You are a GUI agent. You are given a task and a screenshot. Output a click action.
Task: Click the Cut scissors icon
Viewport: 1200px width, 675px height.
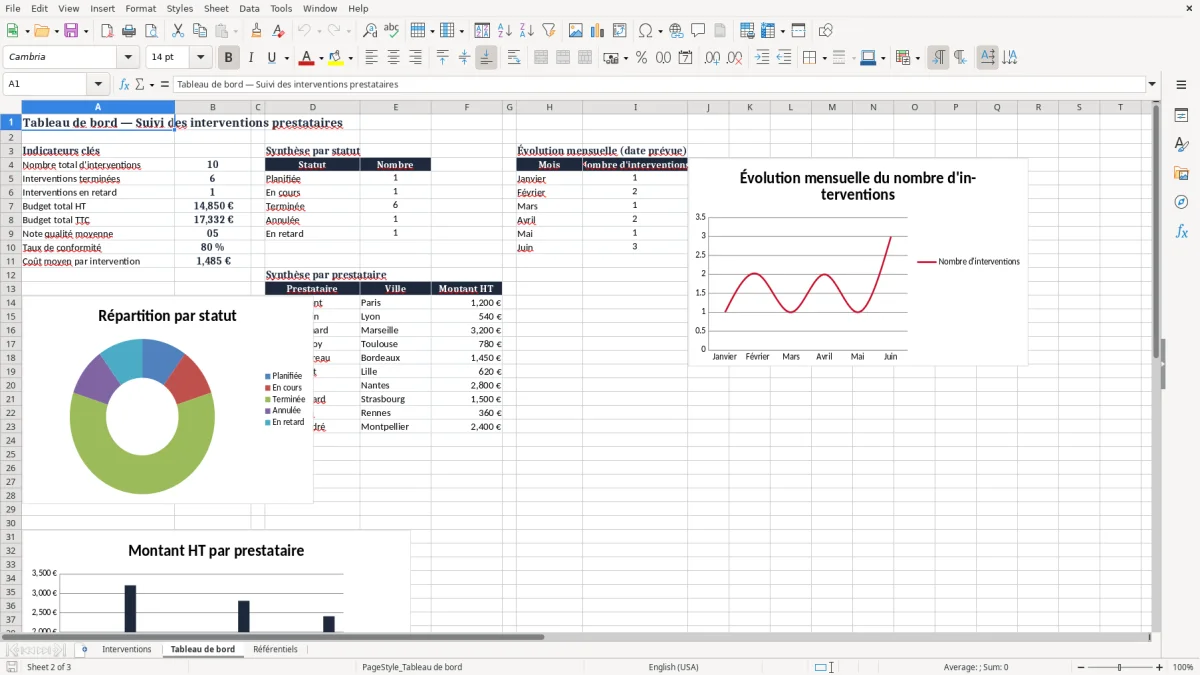pyautogui.click(x=178, y=31)
